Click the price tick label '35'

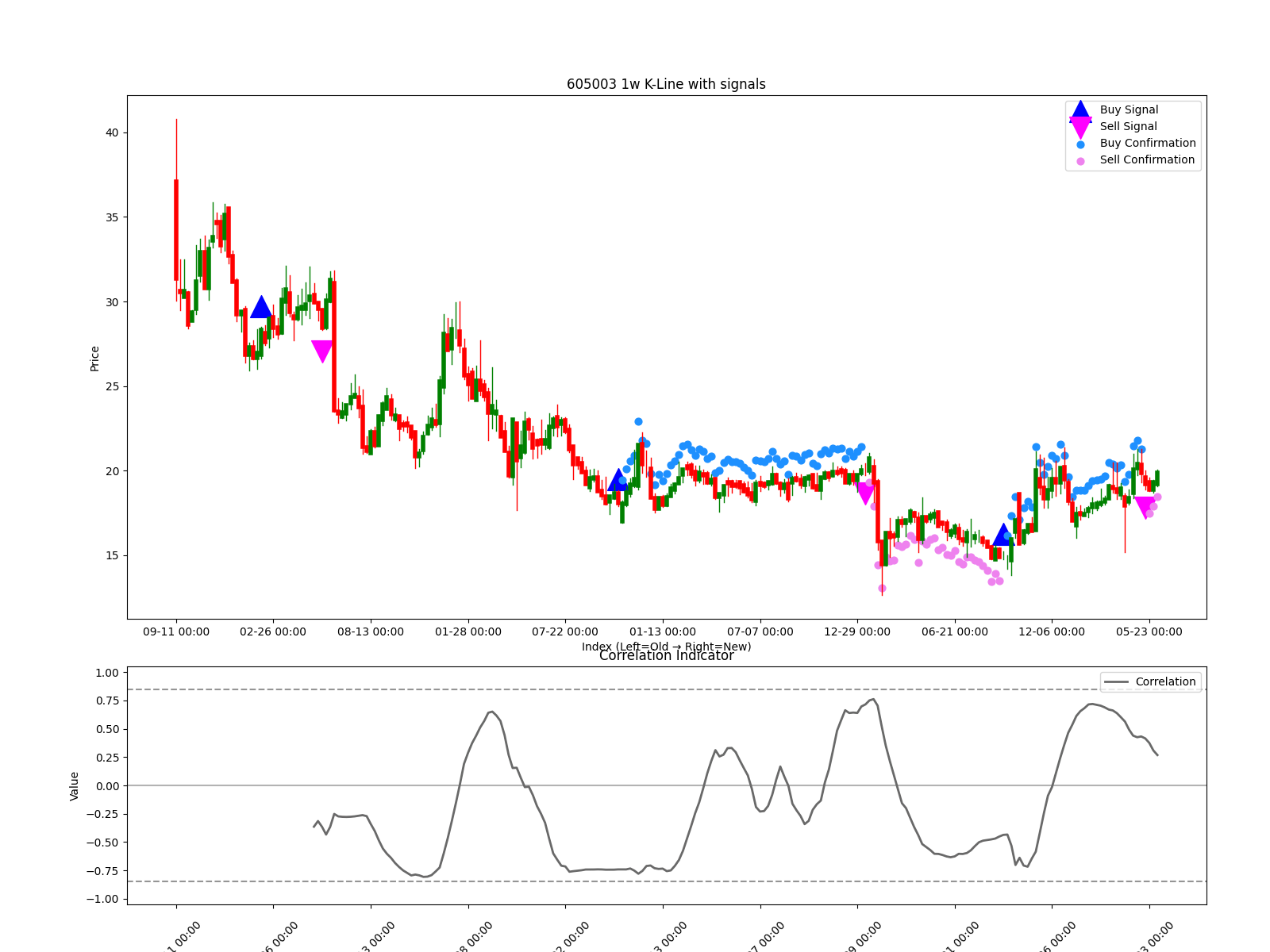coord(112,218)
